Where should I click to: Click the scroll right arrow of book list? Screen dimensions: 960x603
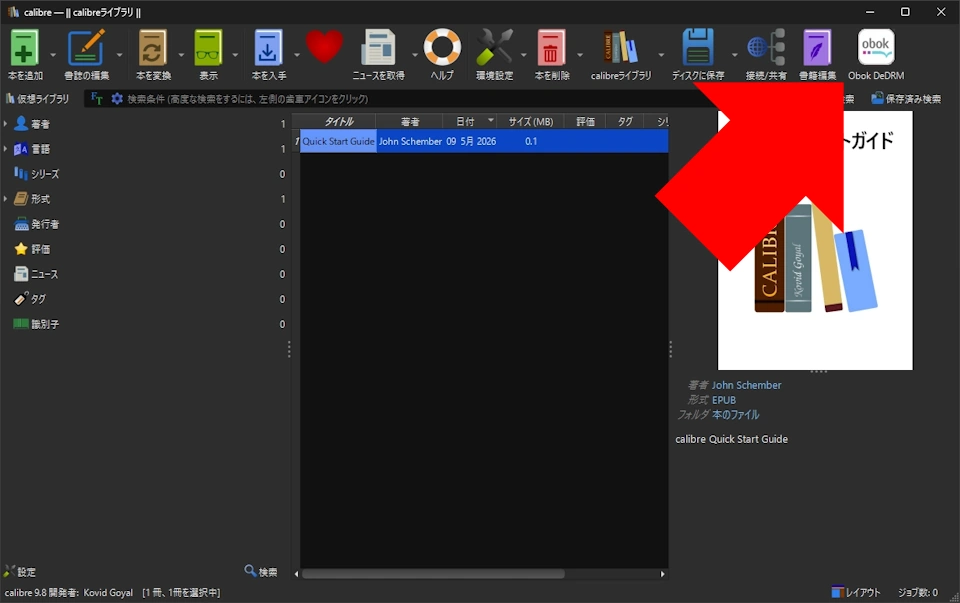tap(662, 574)
